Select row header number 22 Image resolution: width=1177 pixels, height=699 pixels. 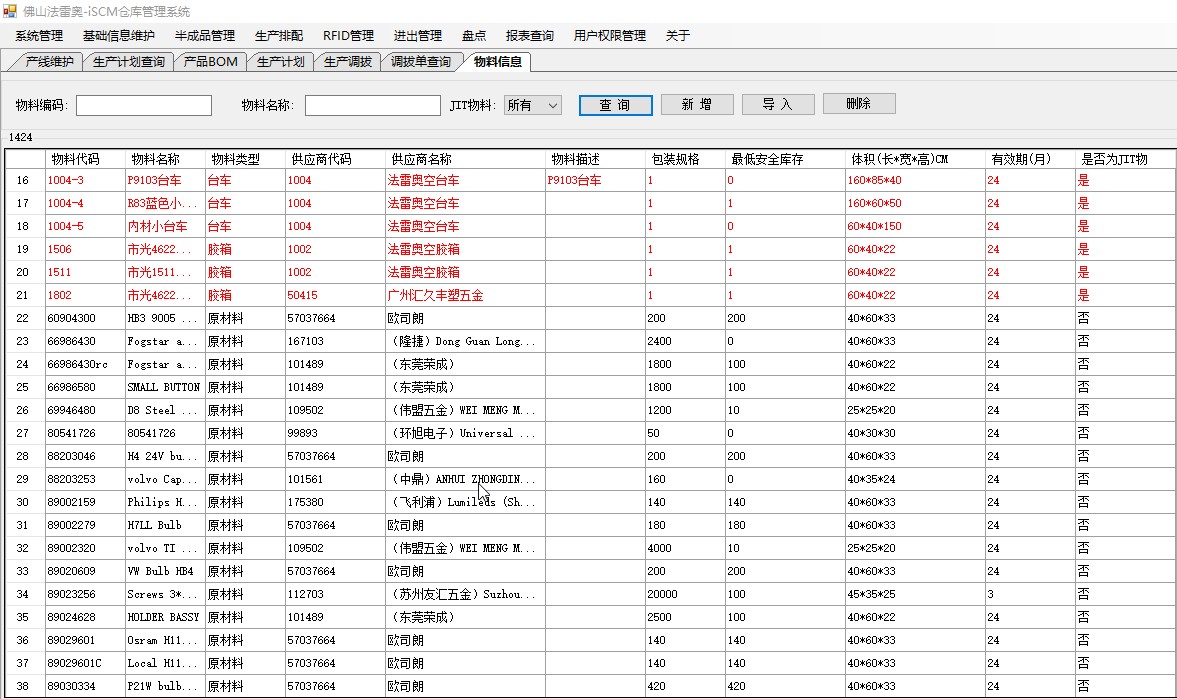25,318
